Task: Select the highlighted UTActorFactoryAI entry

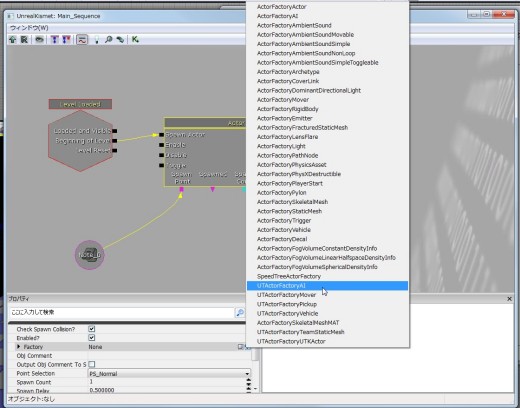Action: pyautogui.click(x=327, y=286)
